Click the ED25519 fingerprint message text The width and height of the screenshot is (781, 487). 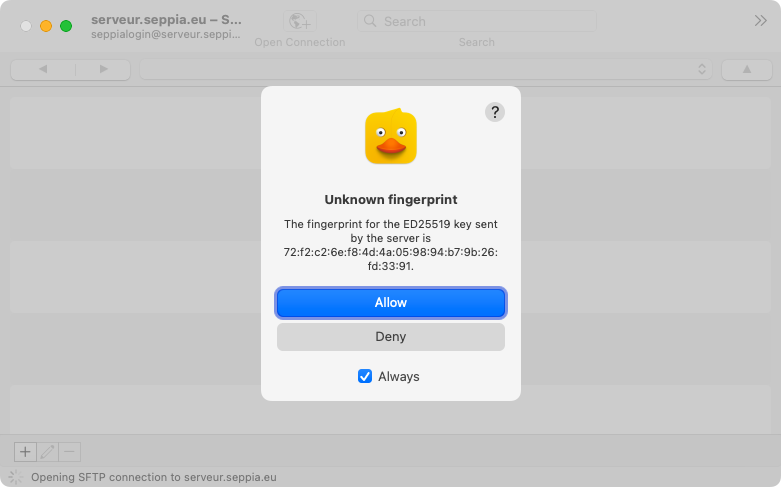pyautogui.click(x=391, y=246)
